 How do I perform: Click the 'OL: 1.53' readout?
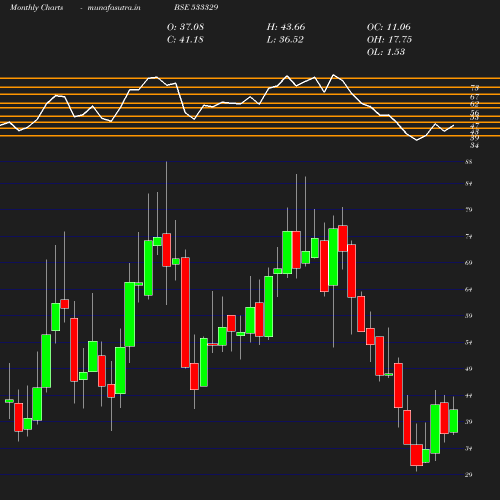pyautogui.click(x=386, y=52)
